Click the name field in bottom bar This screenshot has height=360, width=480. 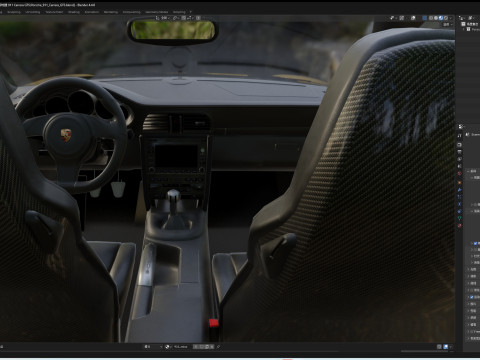pos(181,347)
